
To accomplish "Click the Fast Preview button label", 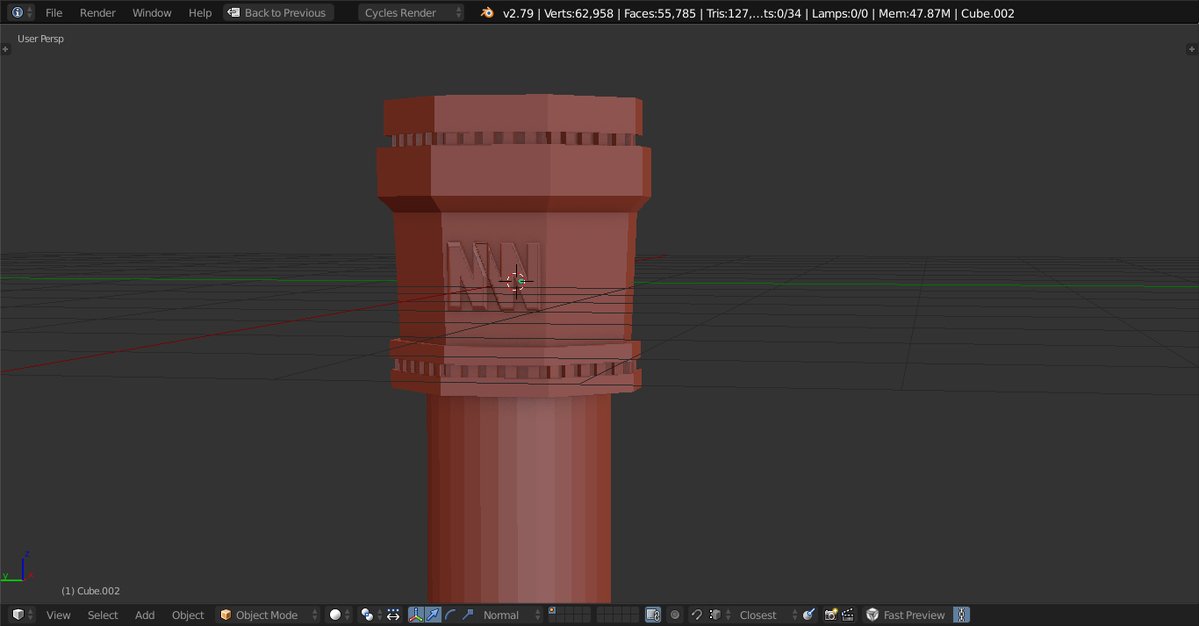I will (914, 615).
